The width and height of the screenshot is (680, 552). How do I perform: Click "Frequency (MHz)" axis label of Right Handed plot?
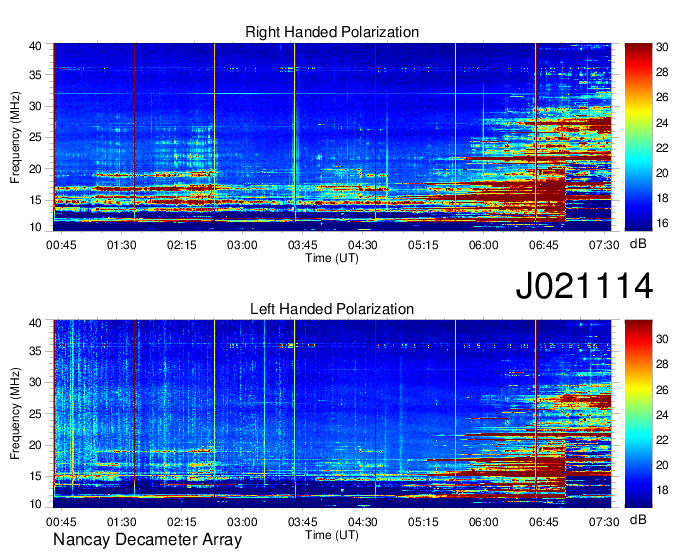(15, 137)
